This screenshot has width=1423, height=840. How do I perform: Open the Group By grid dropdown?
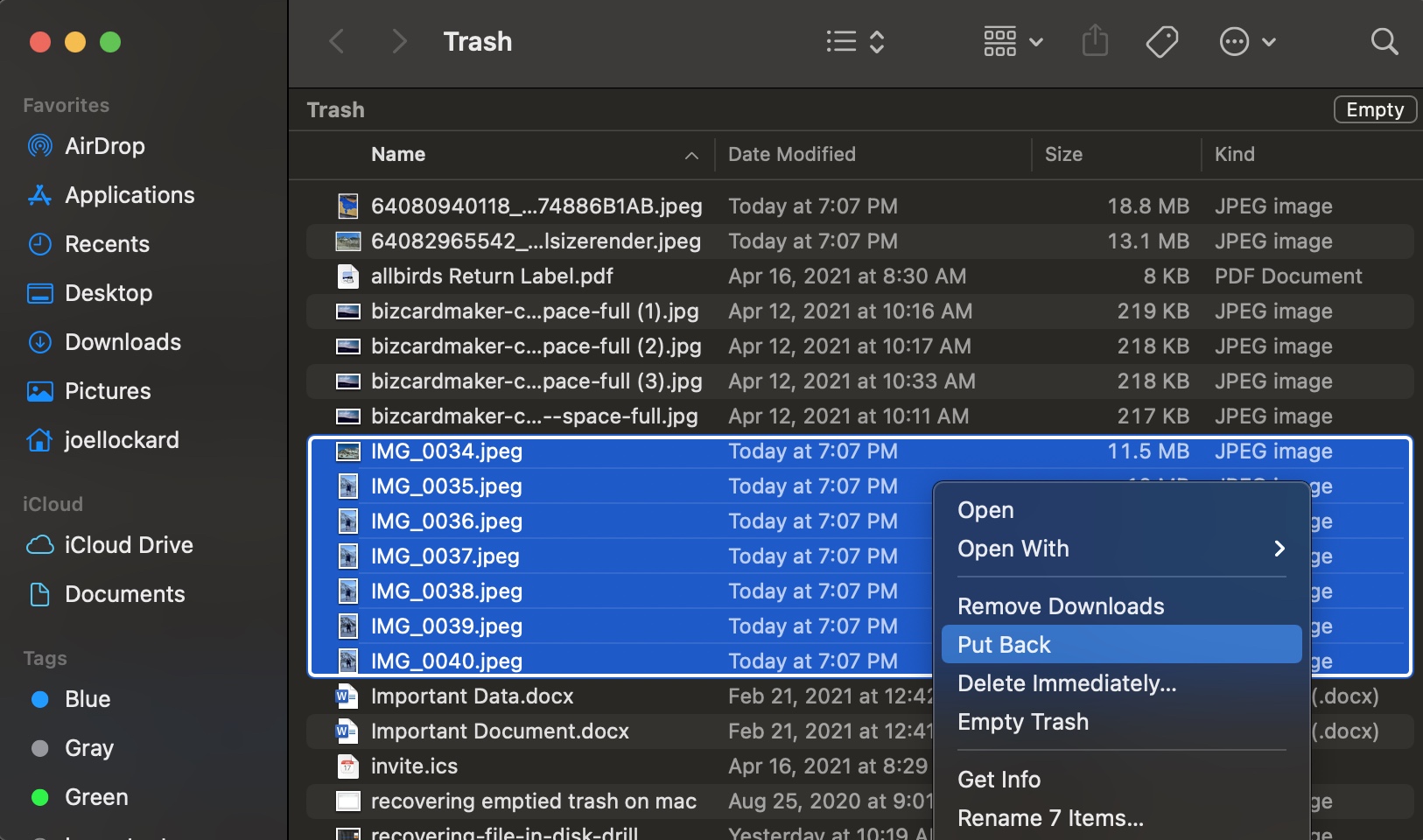click(1013, 41)
